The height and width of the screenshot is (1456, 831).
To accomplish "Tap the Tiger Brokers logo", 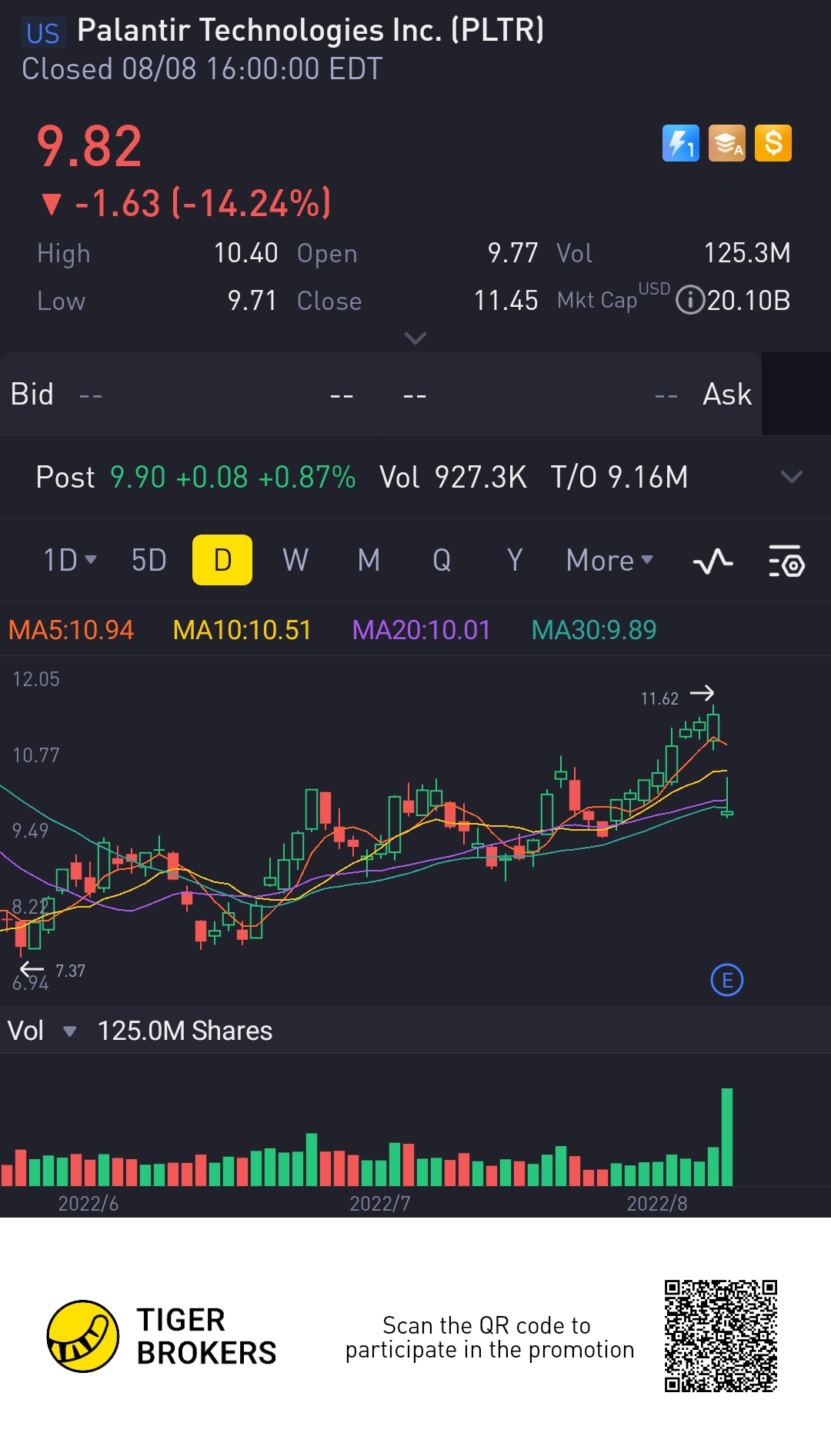I will point(162,1336).
